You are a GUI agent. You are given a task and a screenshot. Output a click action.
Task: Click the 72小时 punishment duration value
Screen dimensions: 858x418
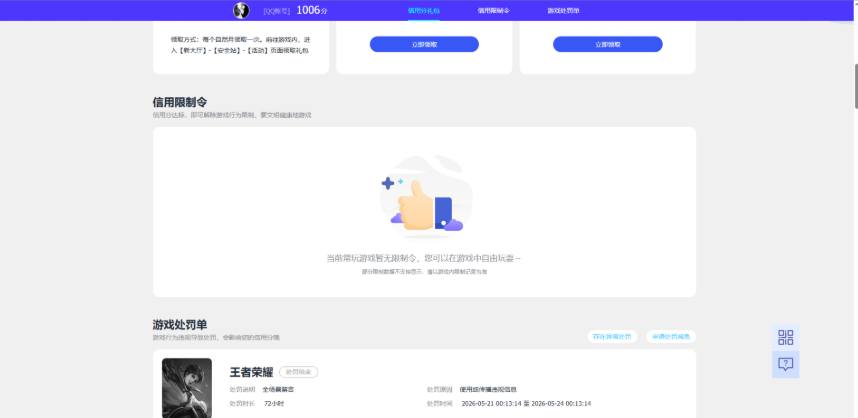pos(274,404)
